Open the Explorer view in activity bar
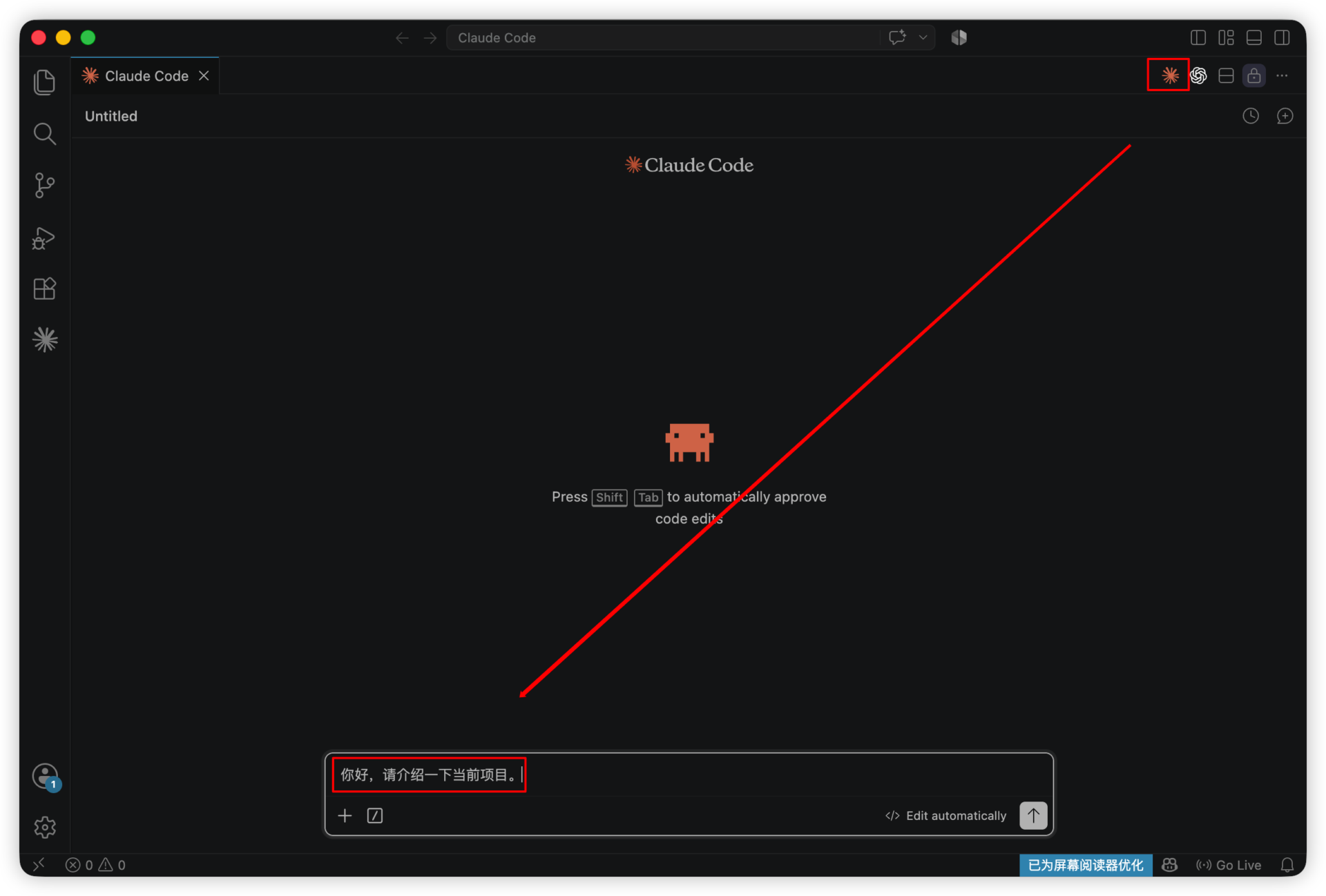1326x896 pixels. (45, 82)
